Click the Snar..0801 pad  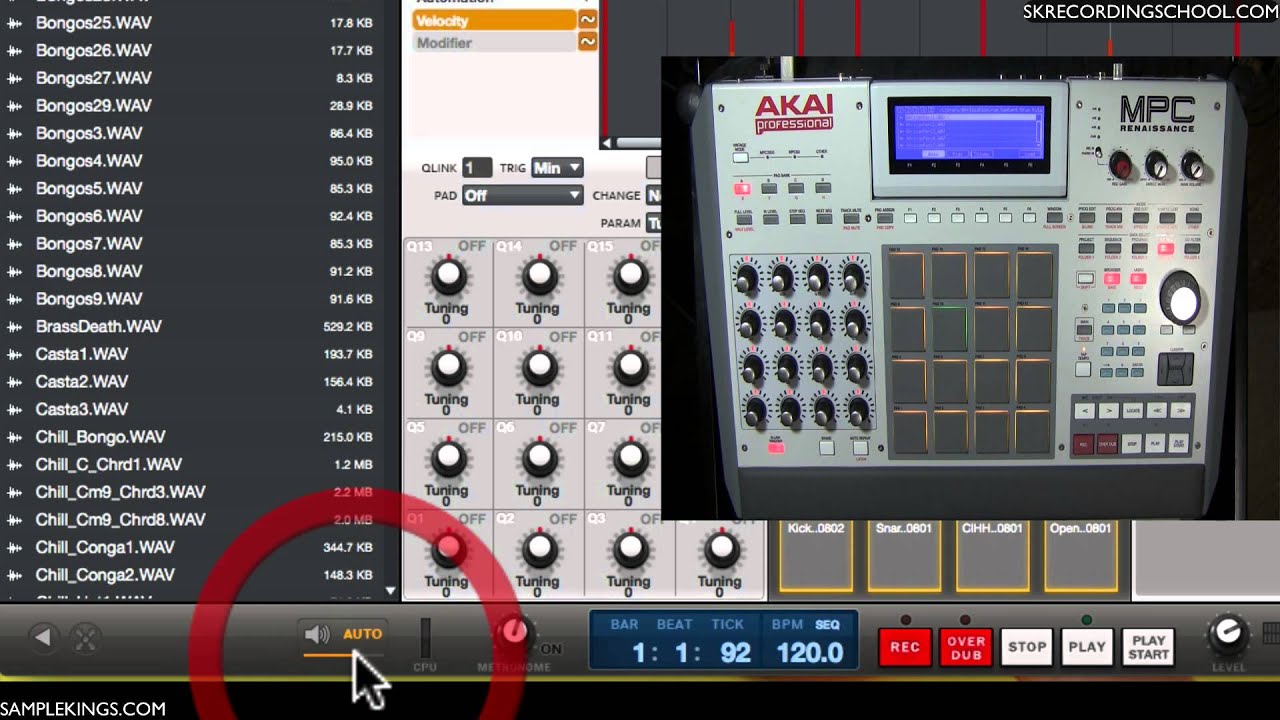coord(904,555)
